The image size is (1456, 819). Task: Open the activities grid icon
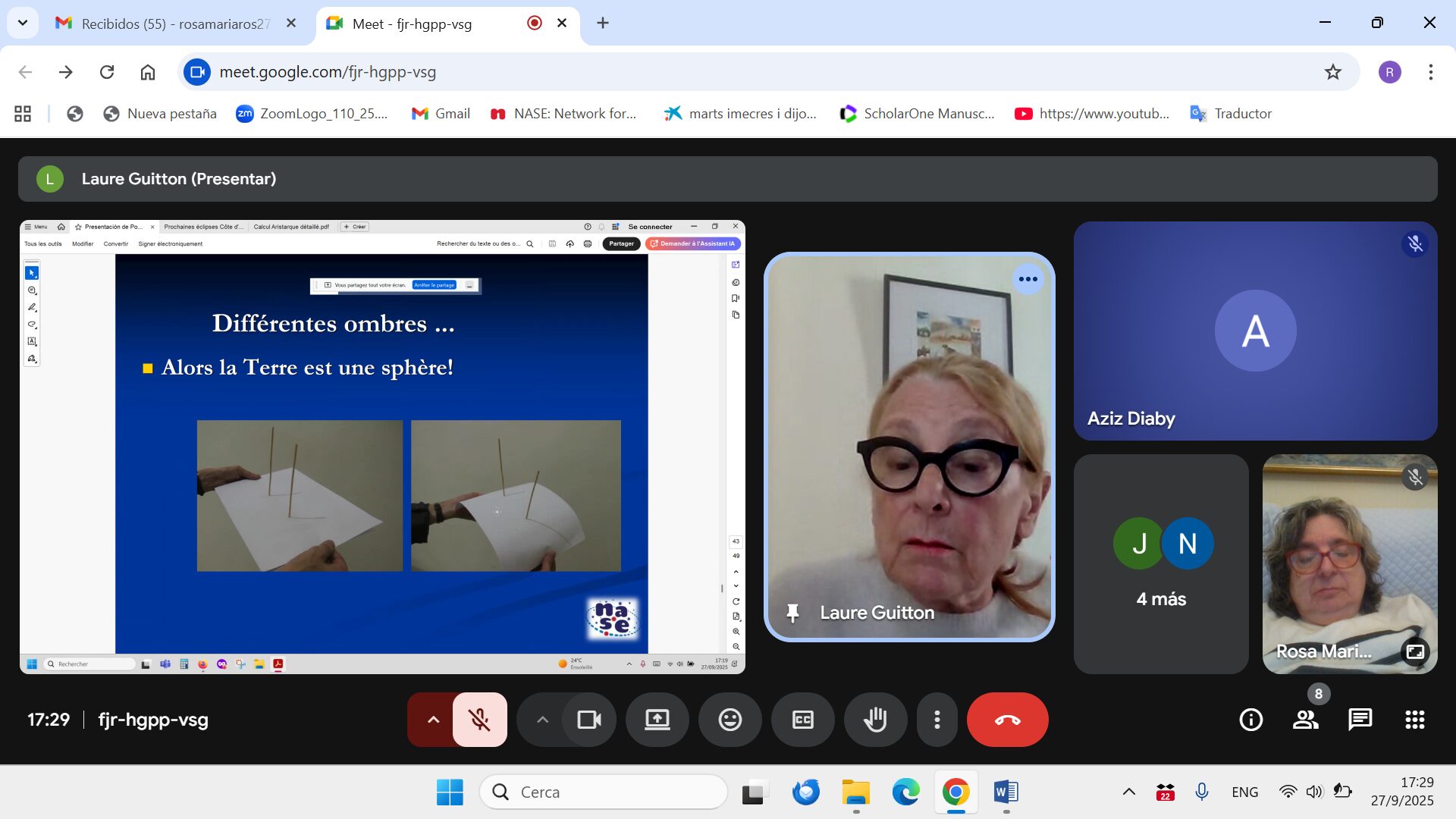tap(1414, 719)
